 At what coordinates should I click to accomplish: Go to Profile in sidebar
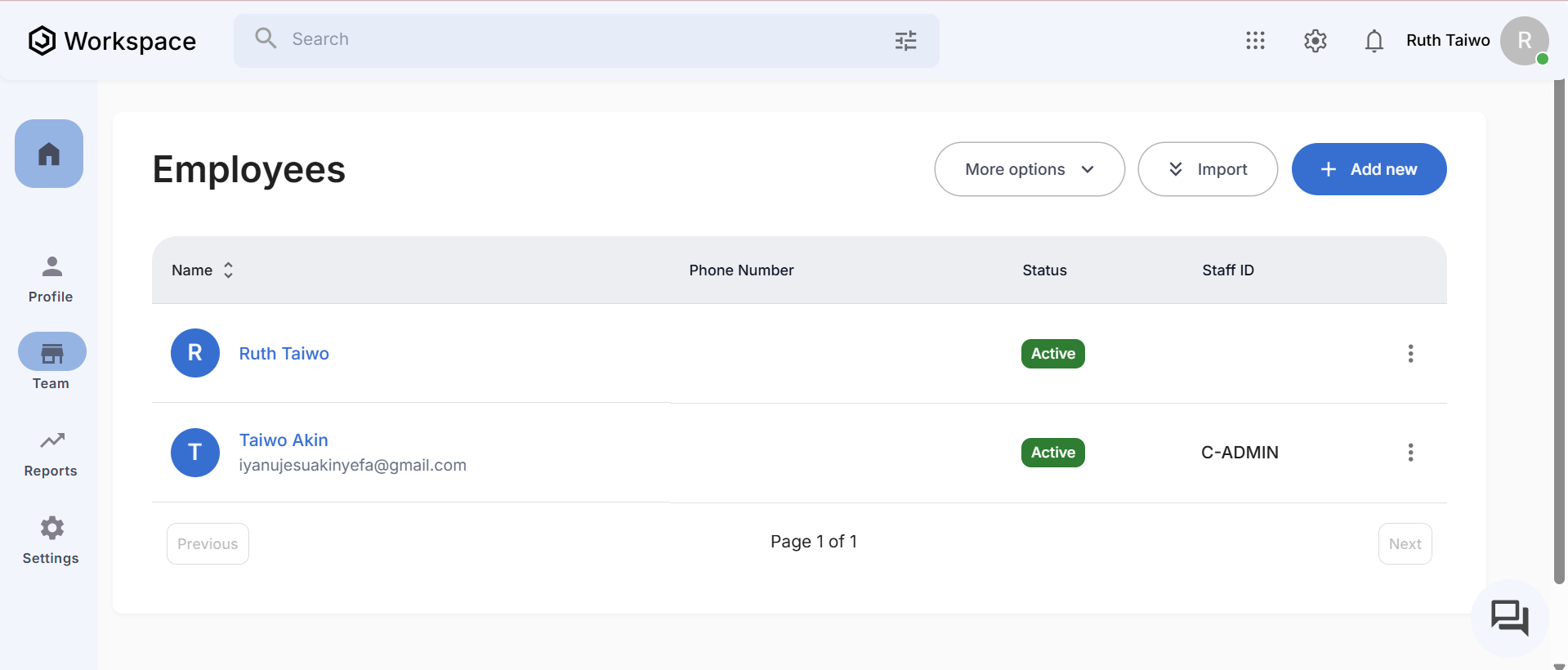[x=51, y=279]
